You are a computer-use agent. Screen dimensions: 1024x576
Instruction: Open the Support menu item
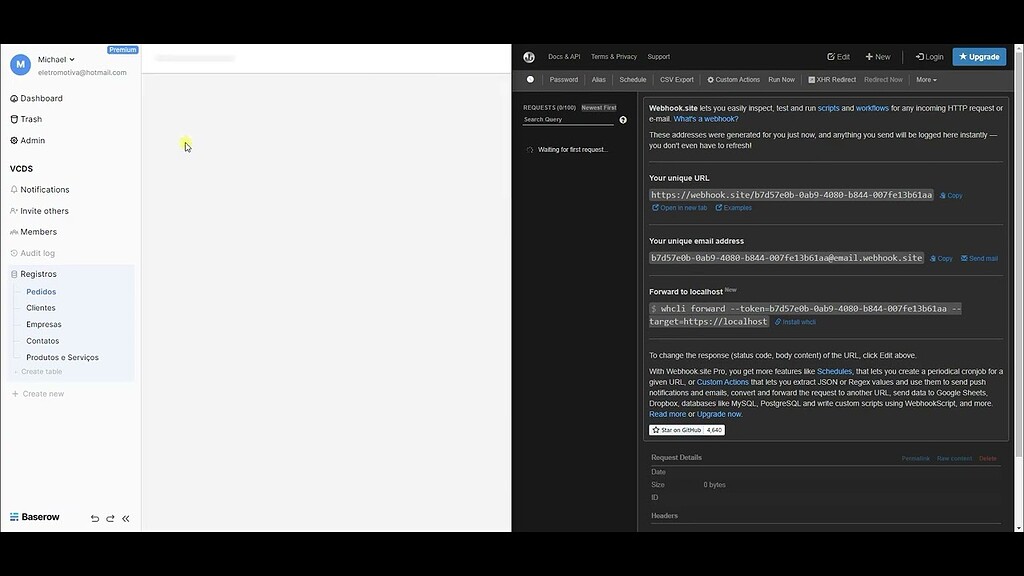tap(657, 56)
